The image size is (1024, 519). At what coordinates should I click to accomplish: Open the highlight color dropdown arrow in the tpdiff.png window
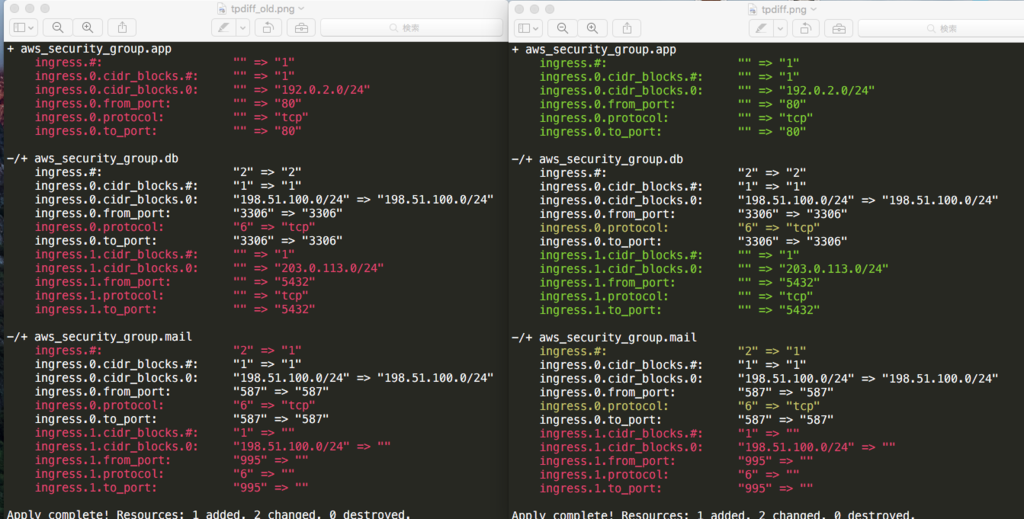(x=780, y=28)
